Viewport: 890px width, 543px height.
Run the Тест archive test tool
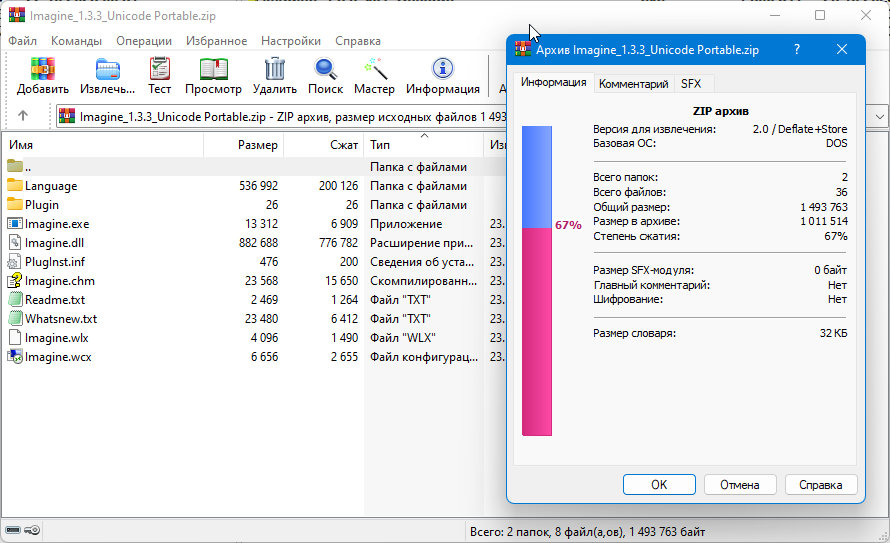click(159, 69)
